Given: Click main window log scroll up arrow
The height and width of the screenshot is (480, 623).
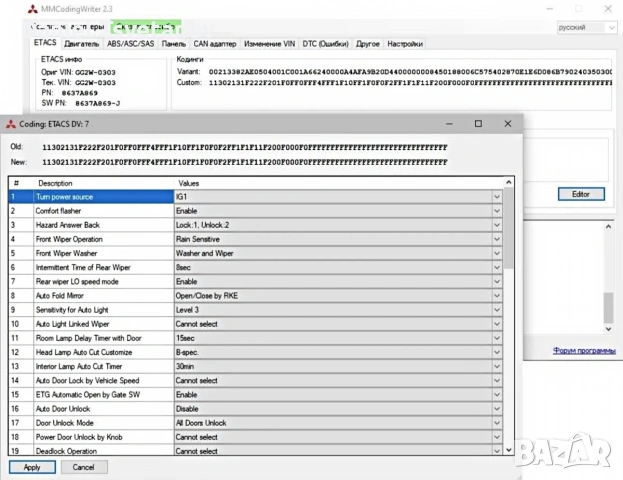Looking at the screenshot, I should (608, 226).
